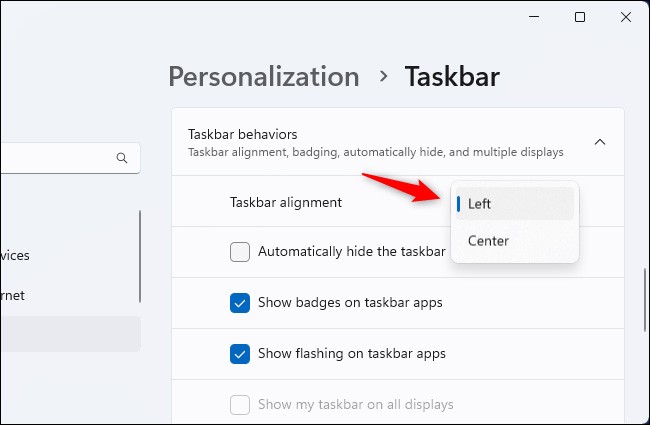
Task: Click Show my taskbar on all displays checkbox
Action: pos(240,404)
